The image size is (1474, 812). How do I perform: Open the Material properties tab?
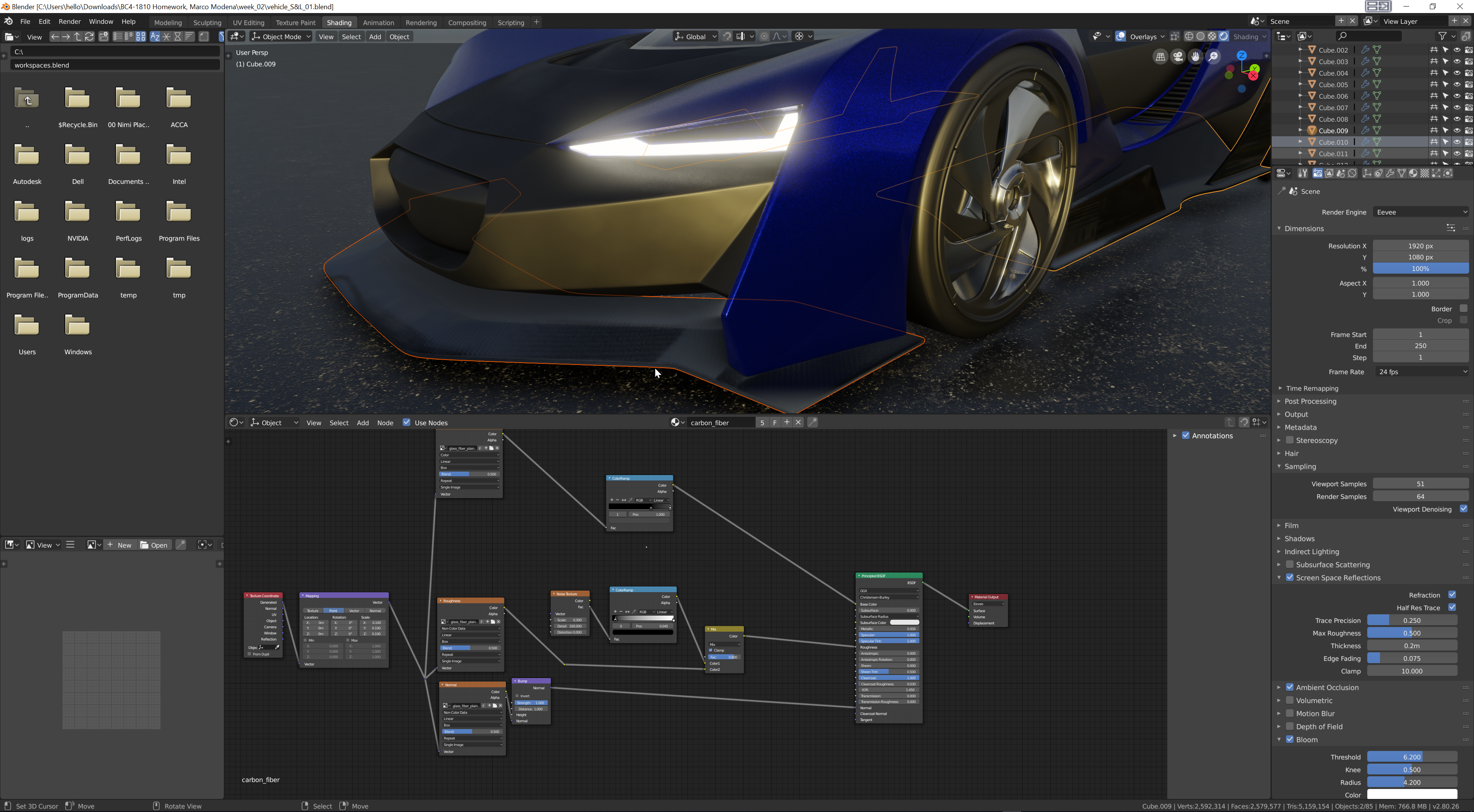pos(1413,173)
